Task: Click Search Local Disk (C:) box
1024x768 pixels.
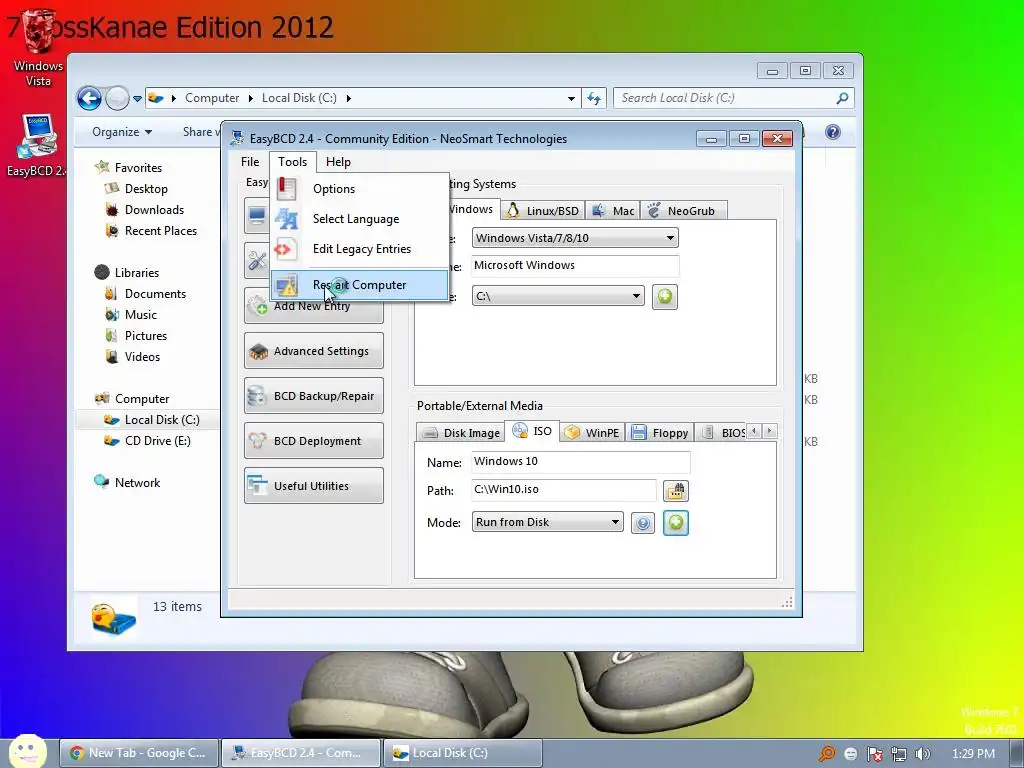Action: pyautogui.click(x=734, y=98)
